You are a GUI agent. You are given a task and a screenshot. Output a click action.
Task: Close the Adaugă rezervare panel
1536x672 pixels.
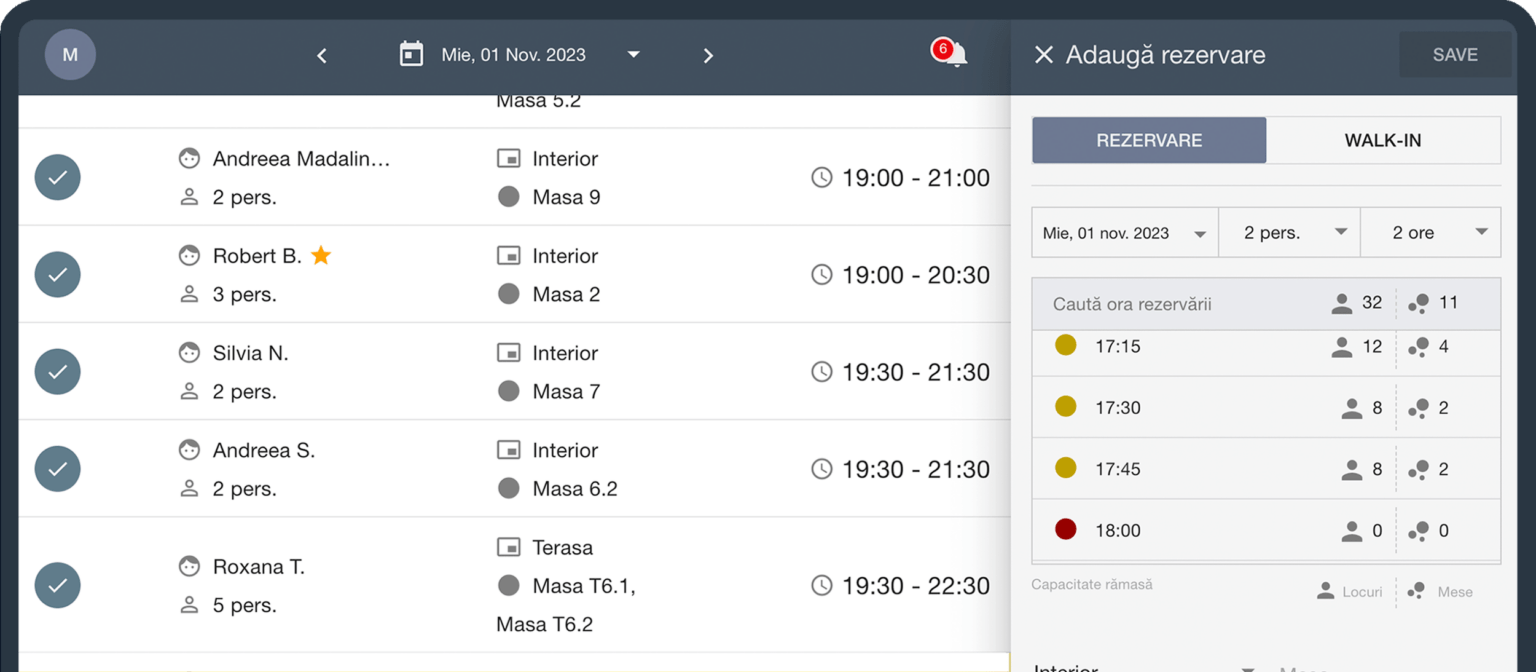[x=1043, y=55]
